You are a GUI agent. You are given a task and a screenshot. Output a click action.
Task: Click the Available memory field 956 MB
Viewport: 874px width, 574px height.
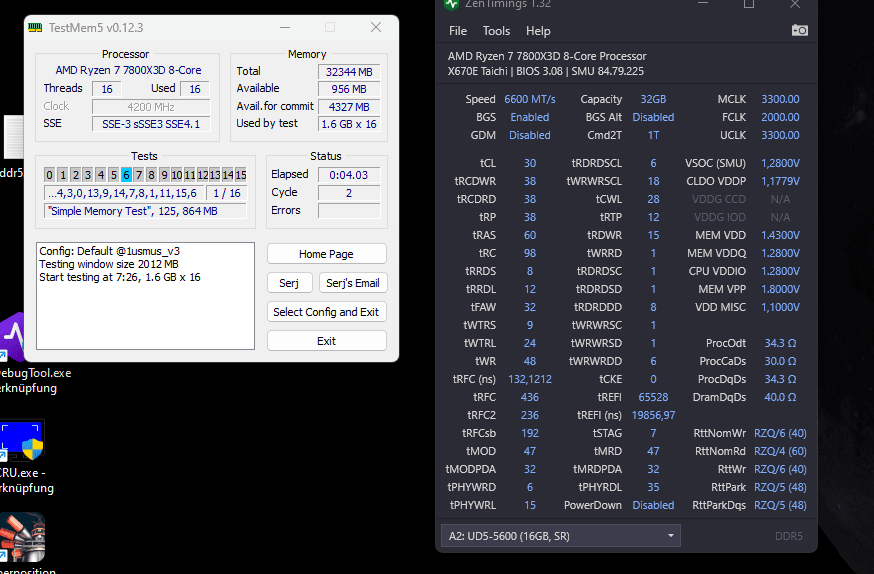click(349, 89)
